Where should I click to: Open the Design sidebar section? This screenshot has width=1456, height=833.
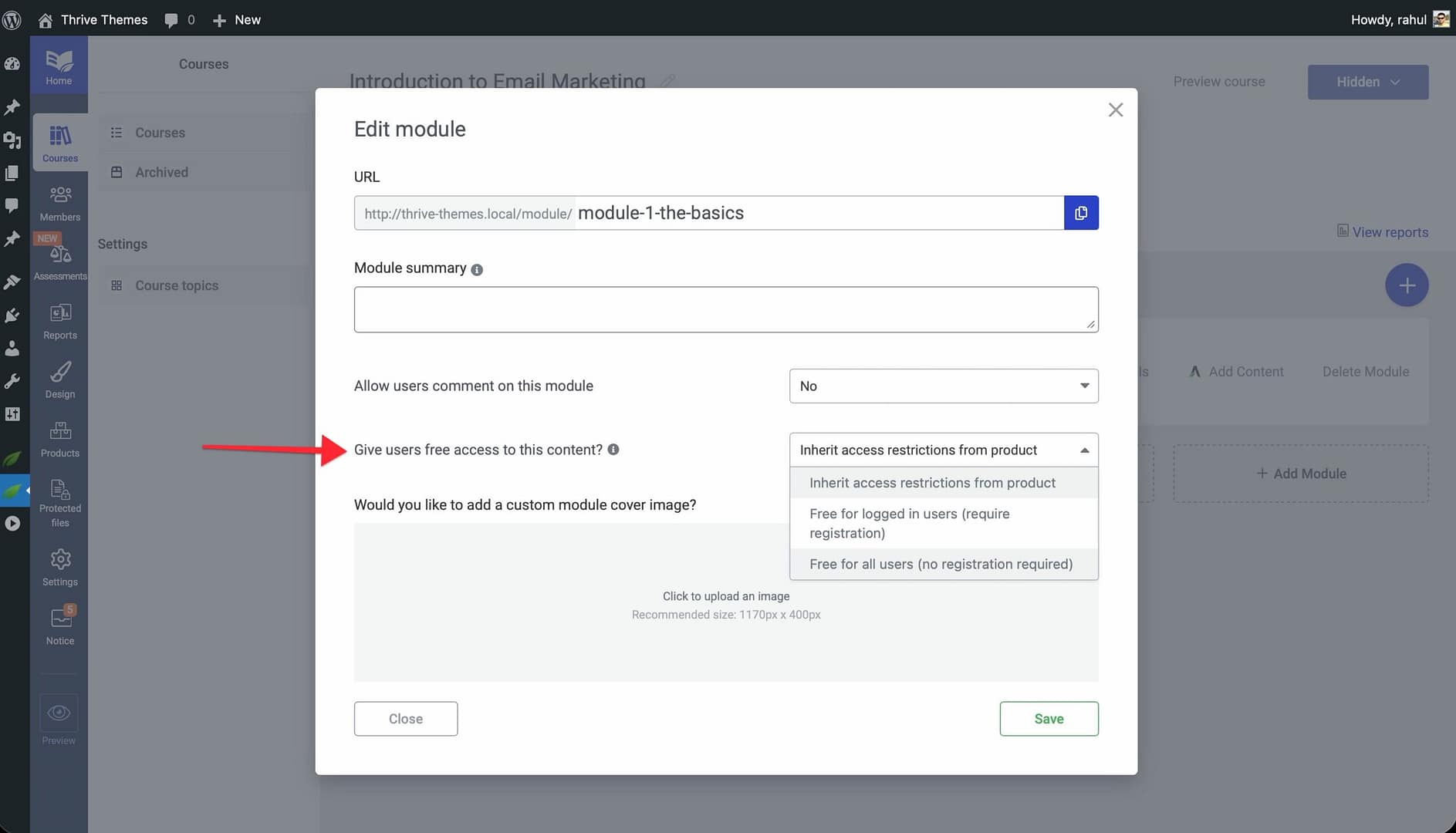point(60,379)
